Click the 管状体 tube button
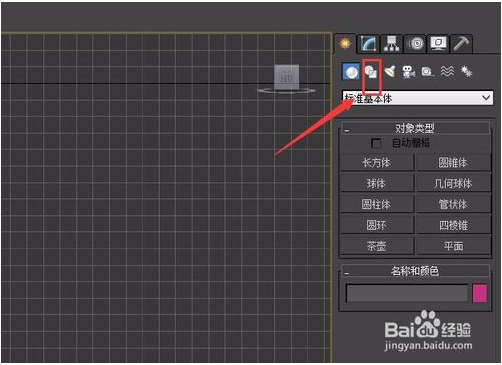The image size is (502, 365). [453, 204]
